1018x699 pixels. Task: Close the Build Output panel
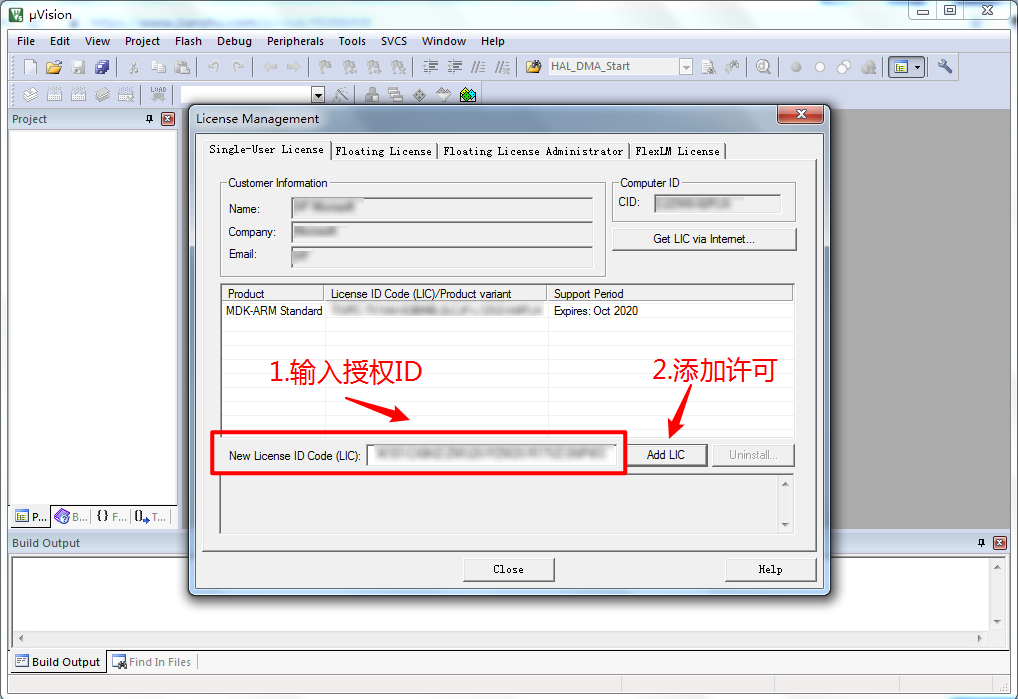tap(1000, 543)
